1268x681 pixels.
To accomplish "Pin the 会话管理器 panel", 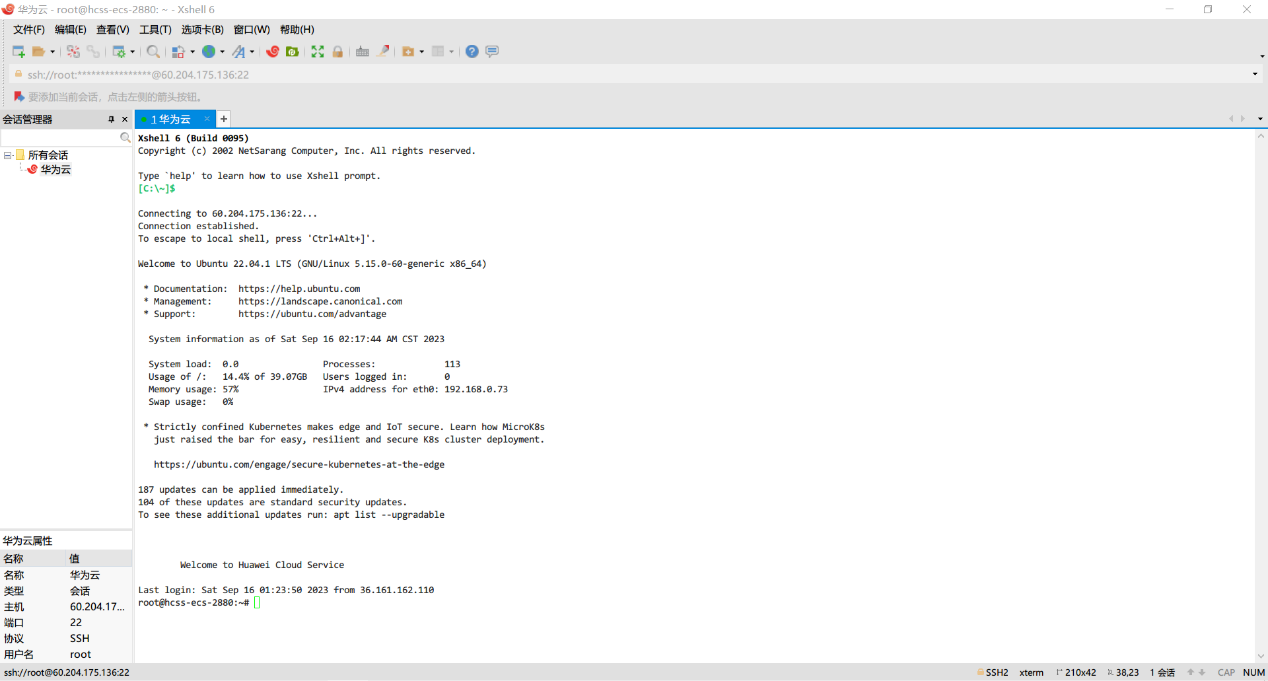I will pos(111,119).
